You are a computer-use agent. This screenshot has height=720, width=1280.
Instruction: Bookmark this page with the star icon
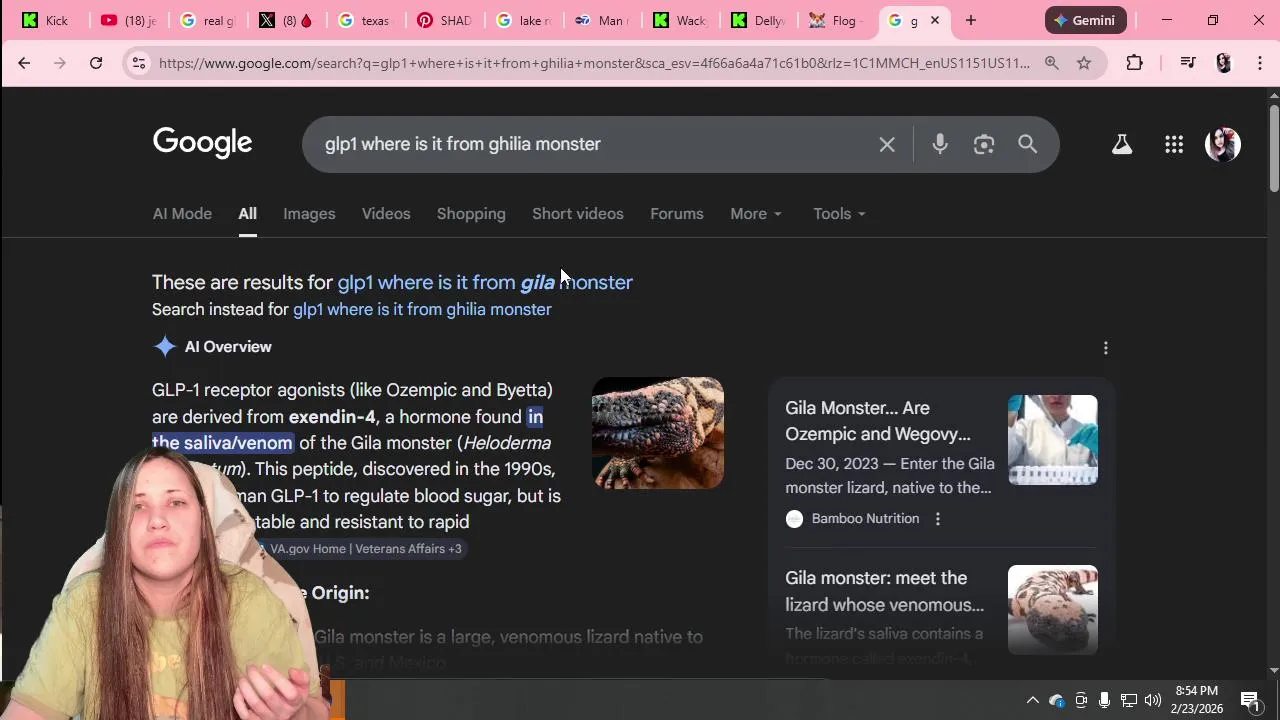tap(1084, 63)
